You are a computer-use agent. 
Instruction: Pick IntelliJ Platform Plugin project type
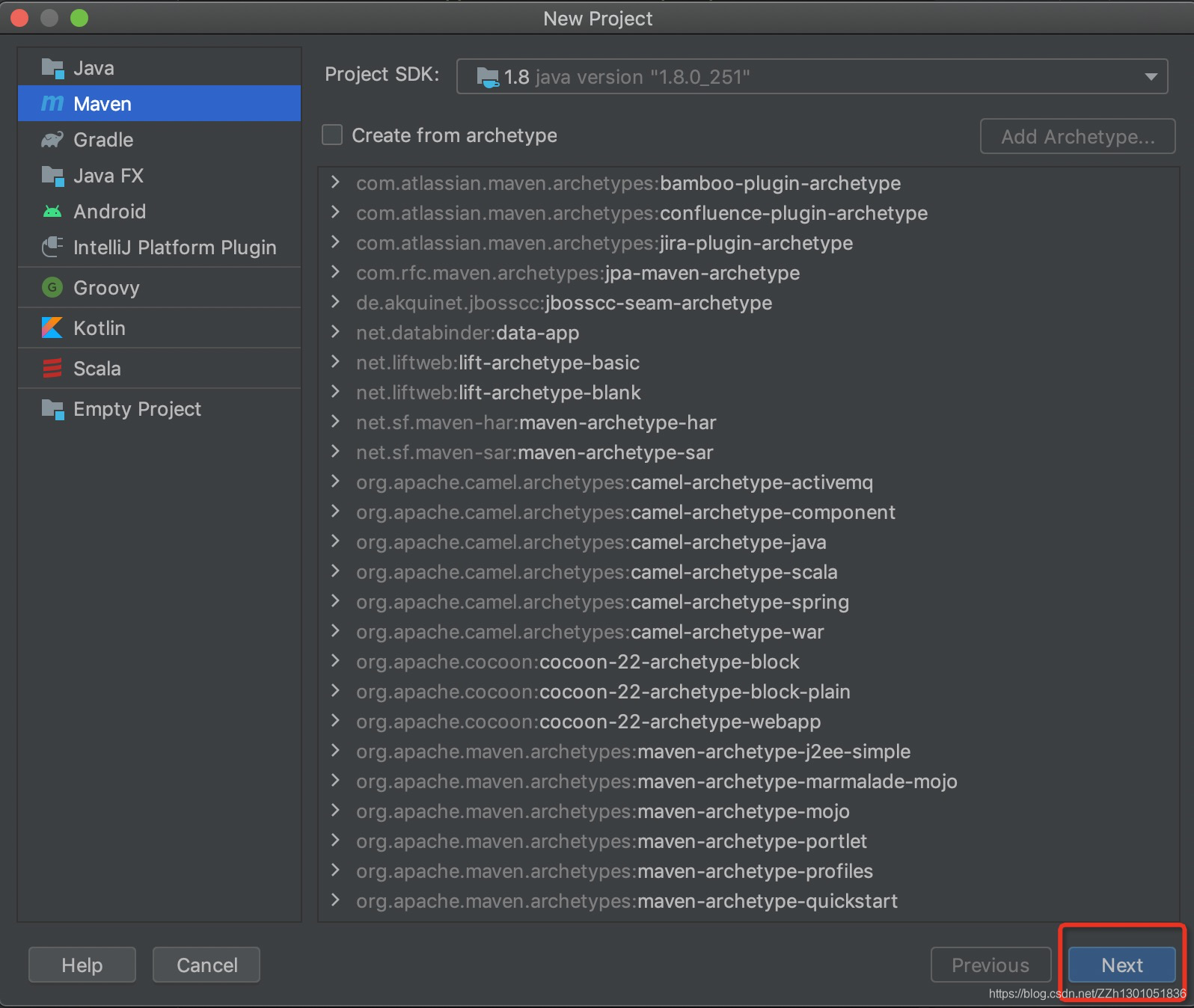(x=159, y=248)
